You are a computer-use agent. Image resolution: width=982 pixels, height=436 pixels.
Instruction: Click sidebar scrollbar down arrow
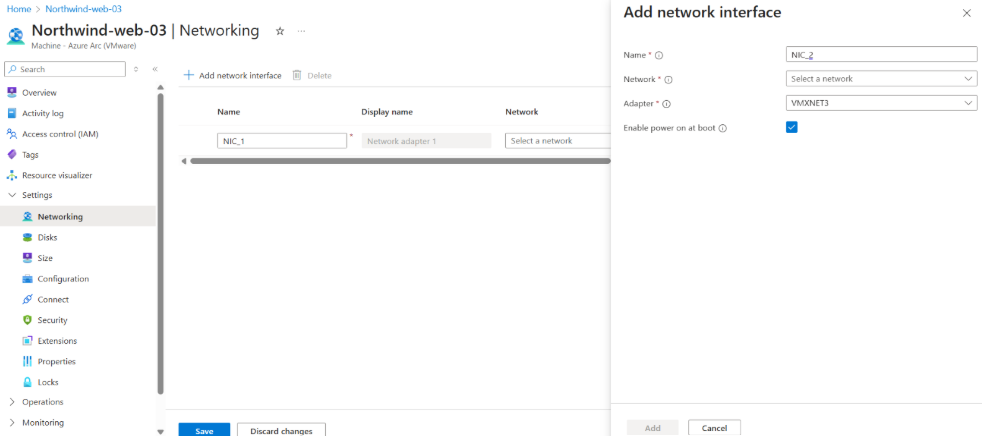point(160,431)
